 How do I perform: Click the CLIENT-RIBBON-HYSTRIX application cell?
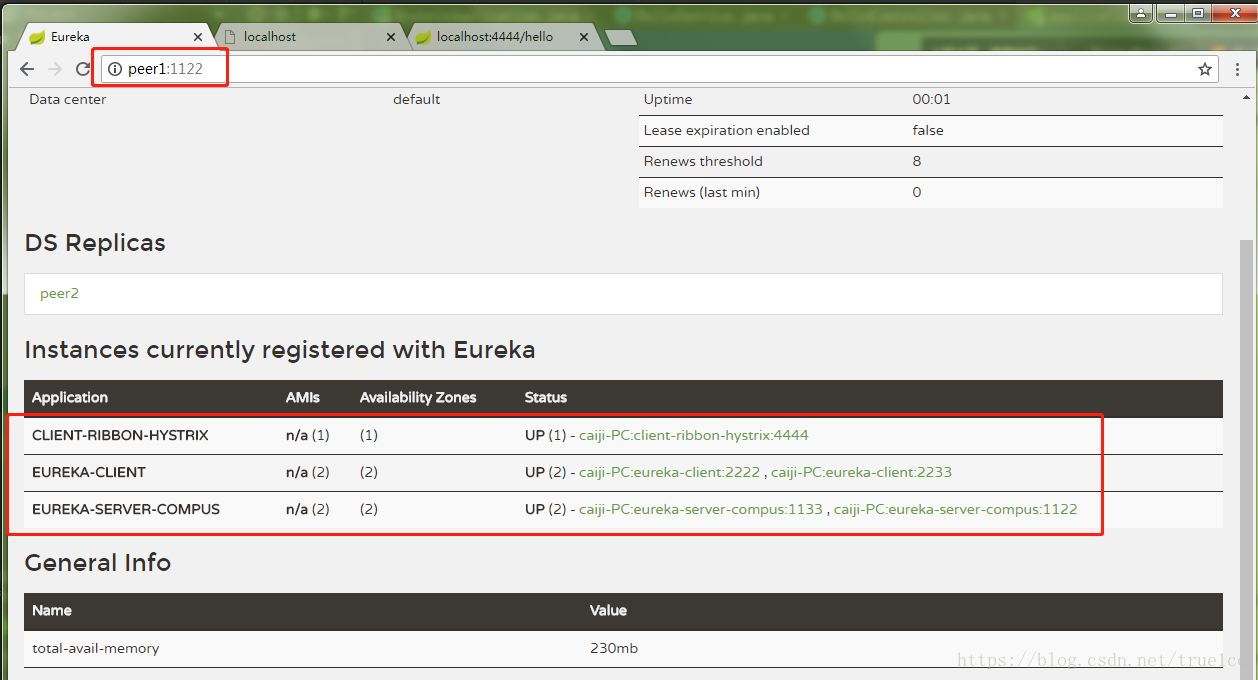pos(120,435)
